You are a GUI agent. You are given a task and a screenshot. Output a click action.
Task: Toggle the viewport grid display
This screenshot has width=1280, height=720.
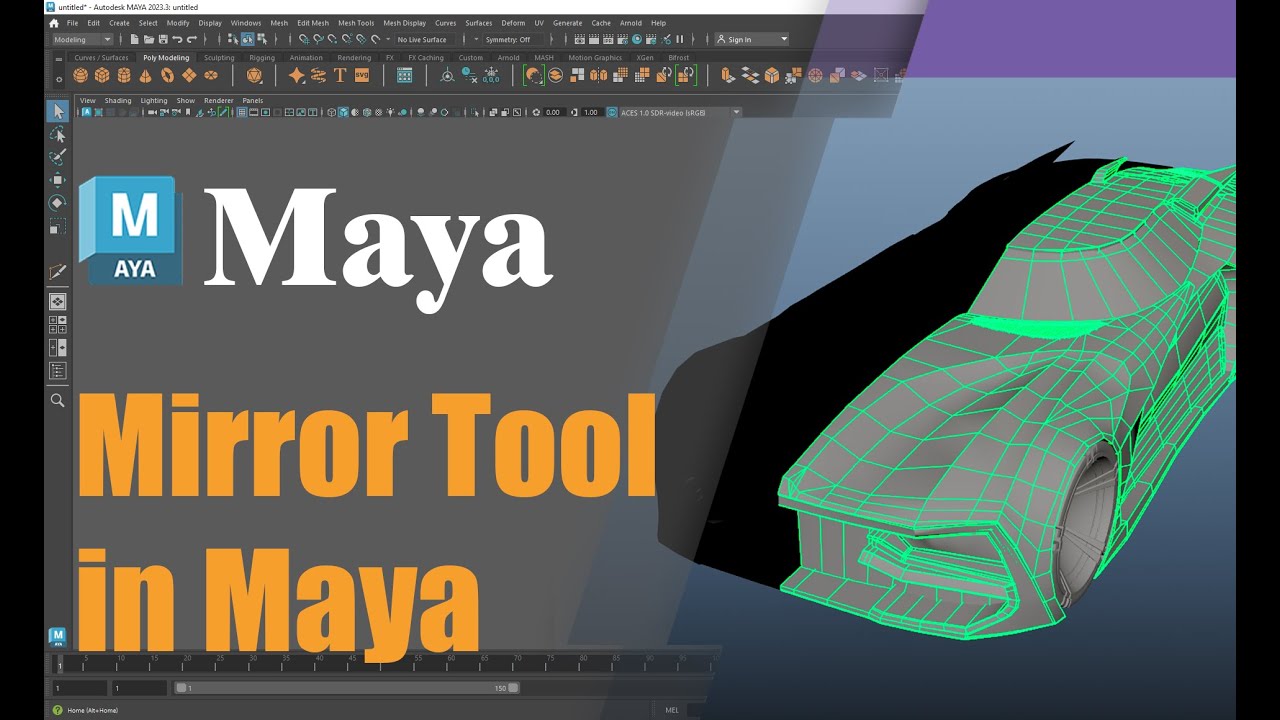242,112
